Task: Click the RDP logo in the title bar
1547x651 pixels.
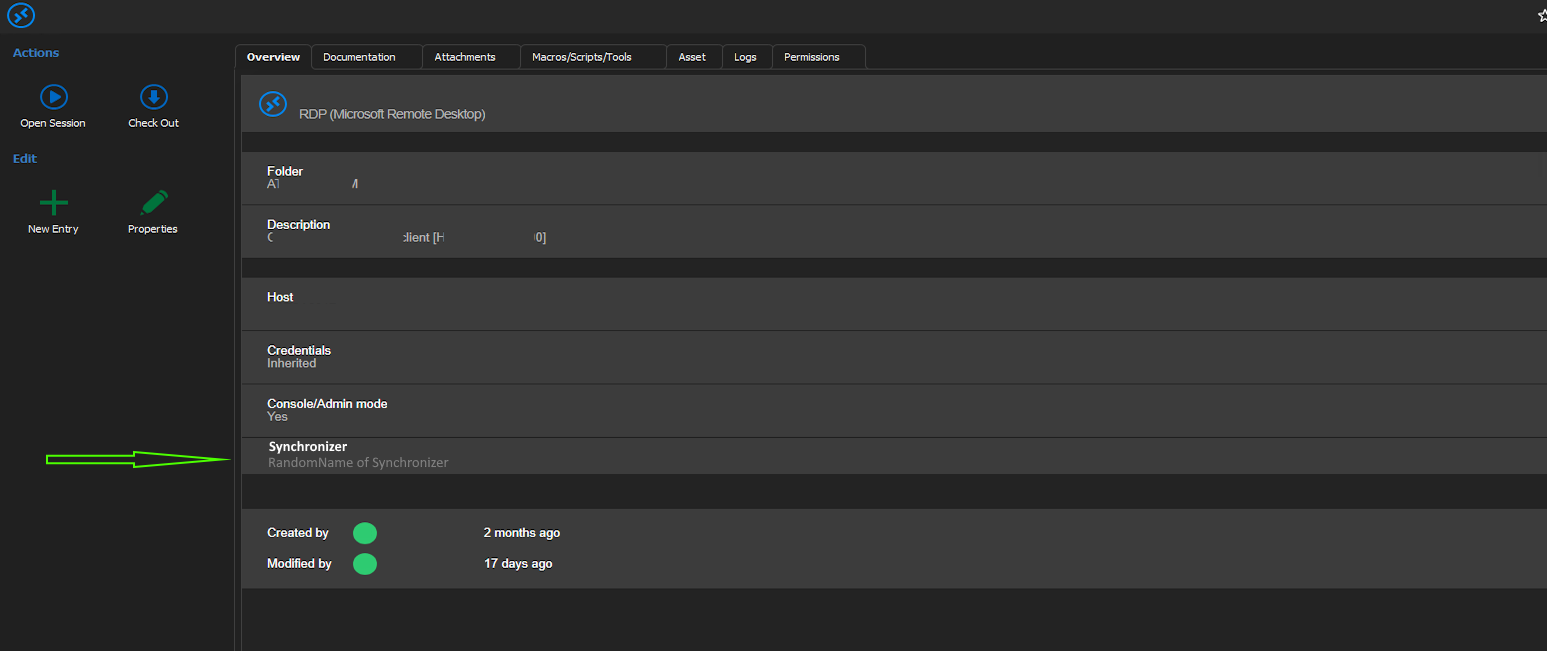Action: (21, 15)
